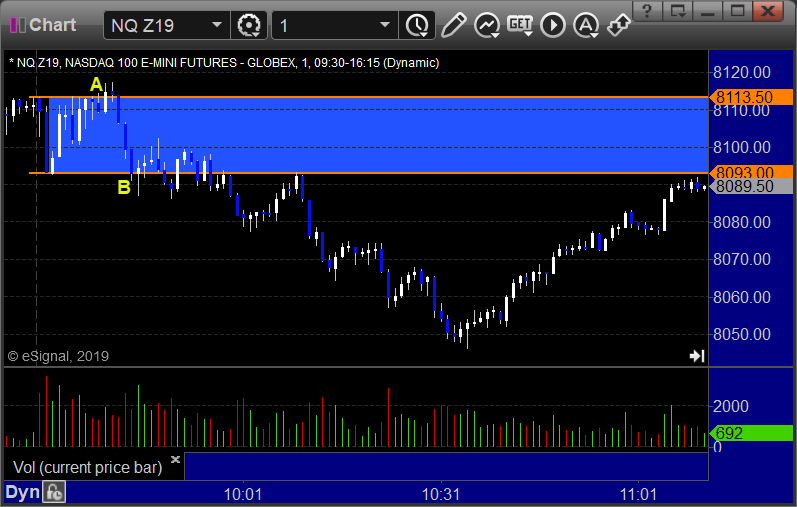The image size is (797, 507).
Task: Click the 8120.00 price axis label
Action: click(742, 73)
